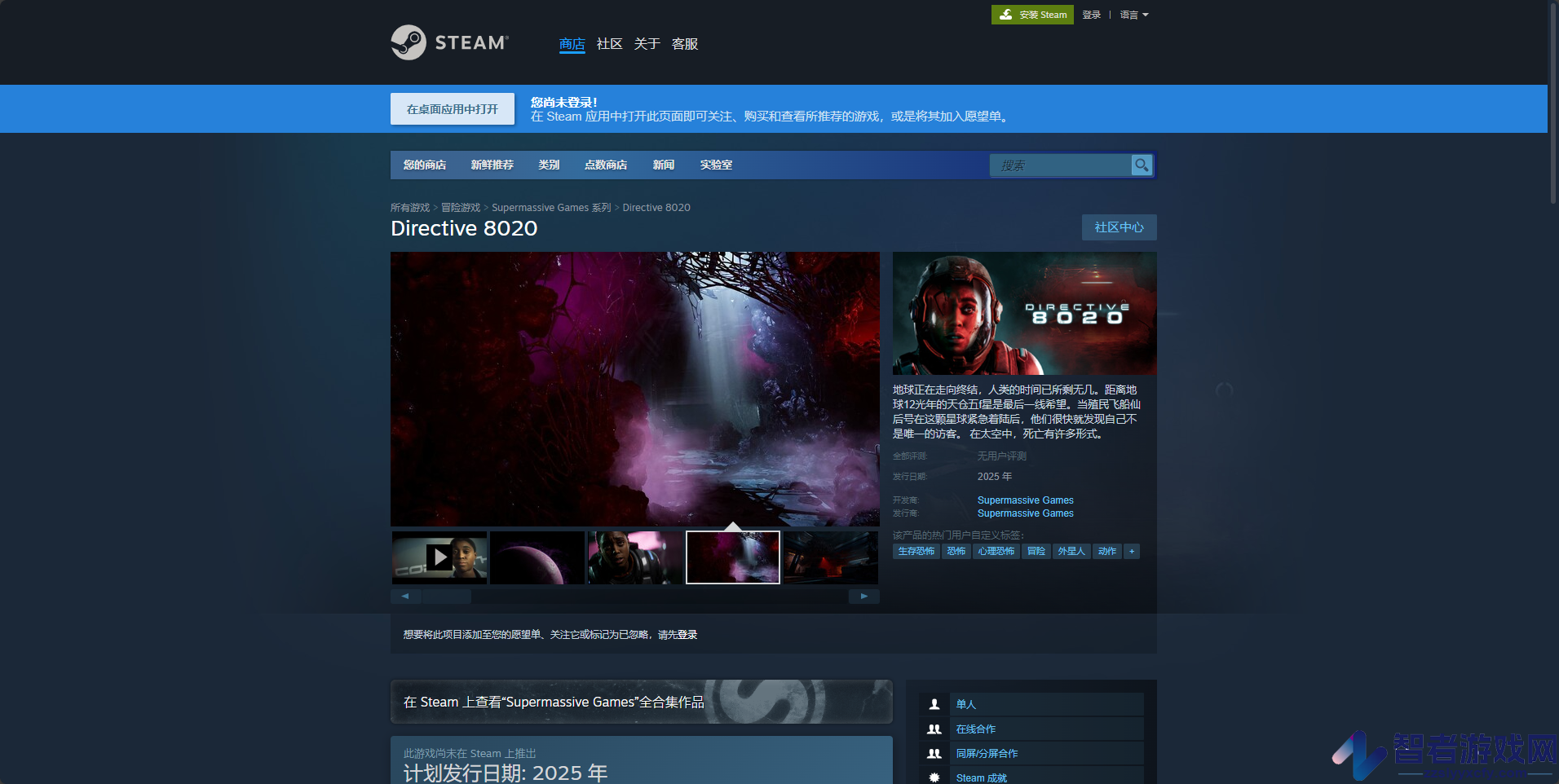Image resolution: width=1559 pixels, height=784 pixels.
Task: Click the green 安装 Steam button
Action: coord(1032,15)
